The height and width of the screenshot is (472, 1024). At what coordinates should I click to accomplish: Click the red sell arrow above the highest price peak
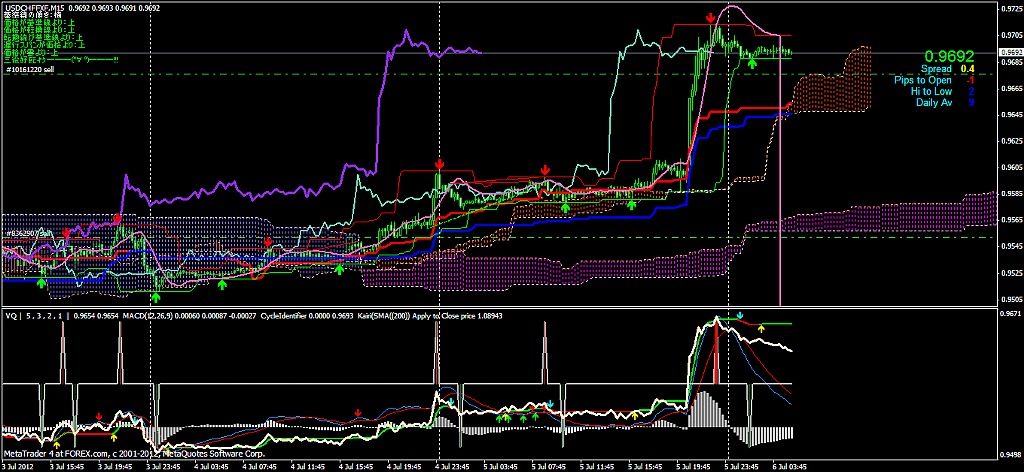tap(710, 18)
